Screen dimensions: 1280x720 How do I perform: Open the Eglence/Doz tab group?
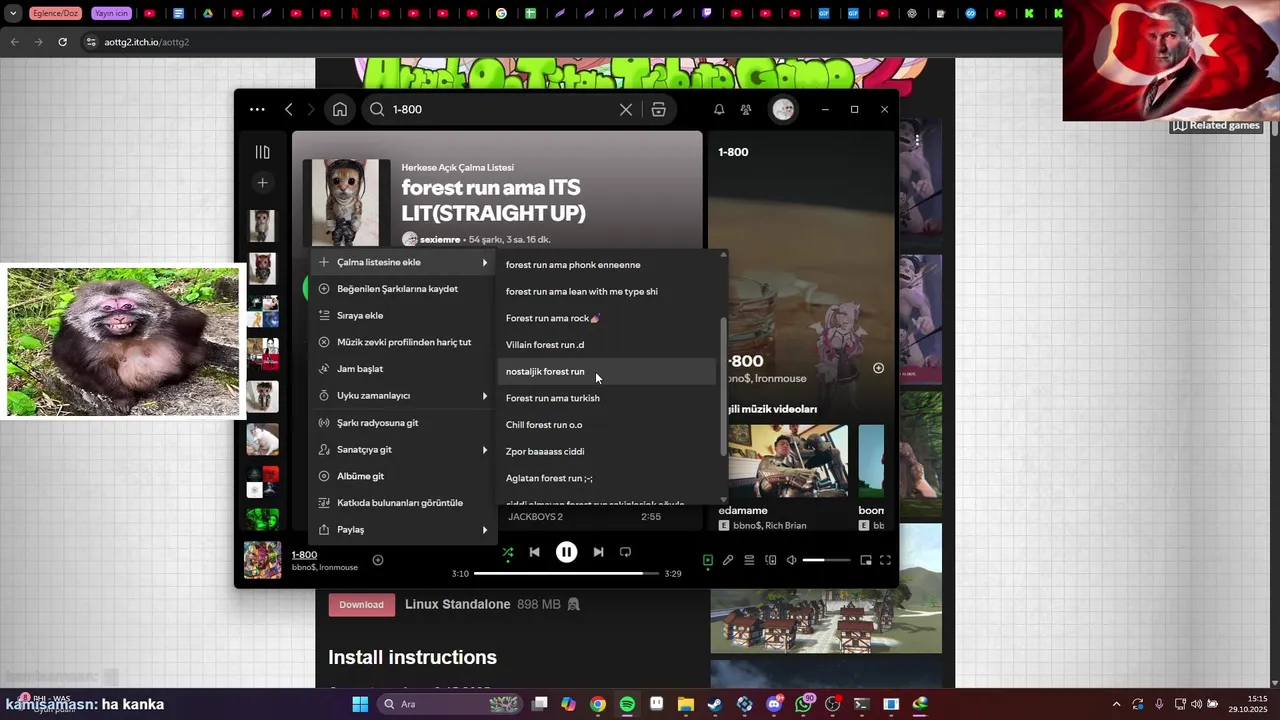pos(56,14)
